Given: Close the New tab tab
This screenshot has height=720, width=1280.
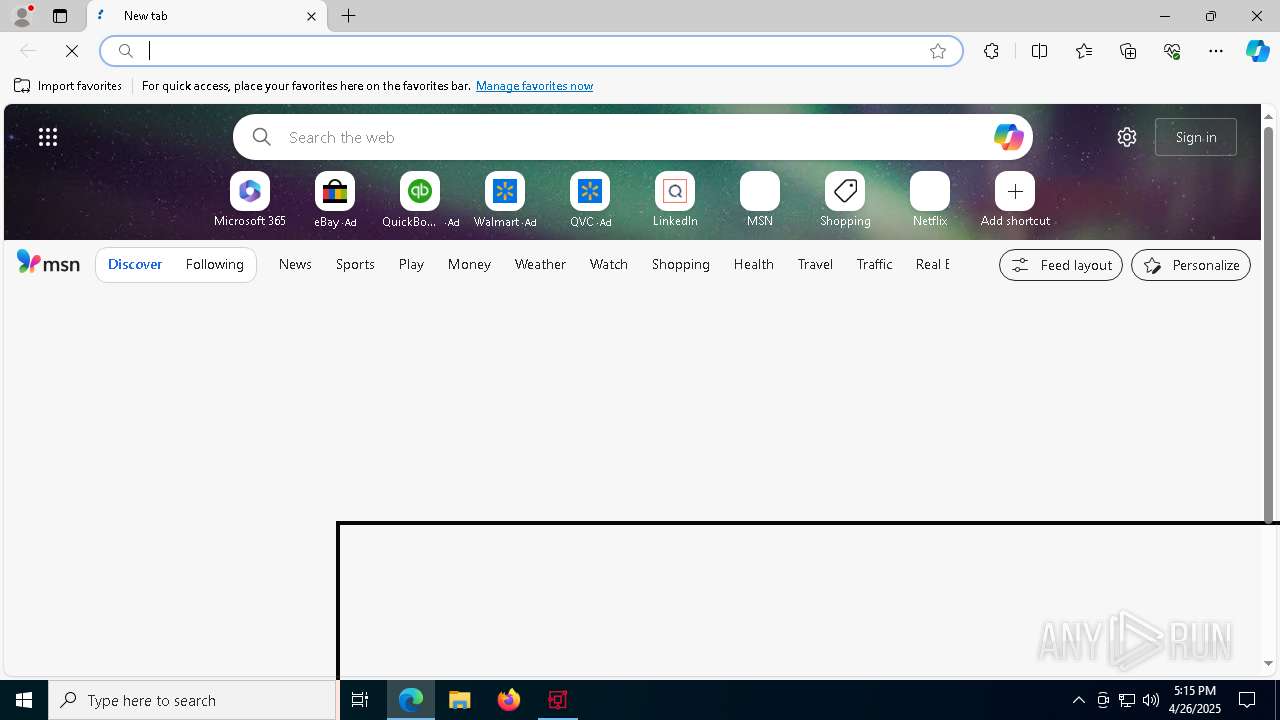Looking at the screenshot, I should tap(311, 16).
